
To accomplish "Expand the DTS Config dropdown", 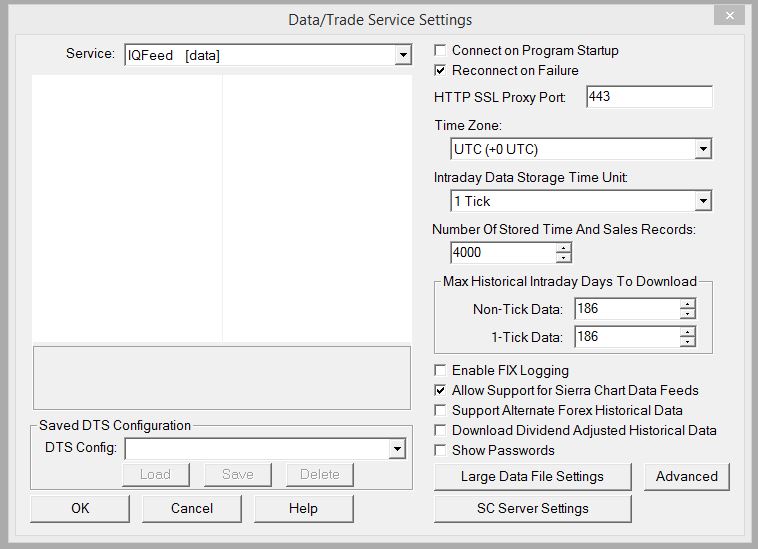I will click(397, 450).
